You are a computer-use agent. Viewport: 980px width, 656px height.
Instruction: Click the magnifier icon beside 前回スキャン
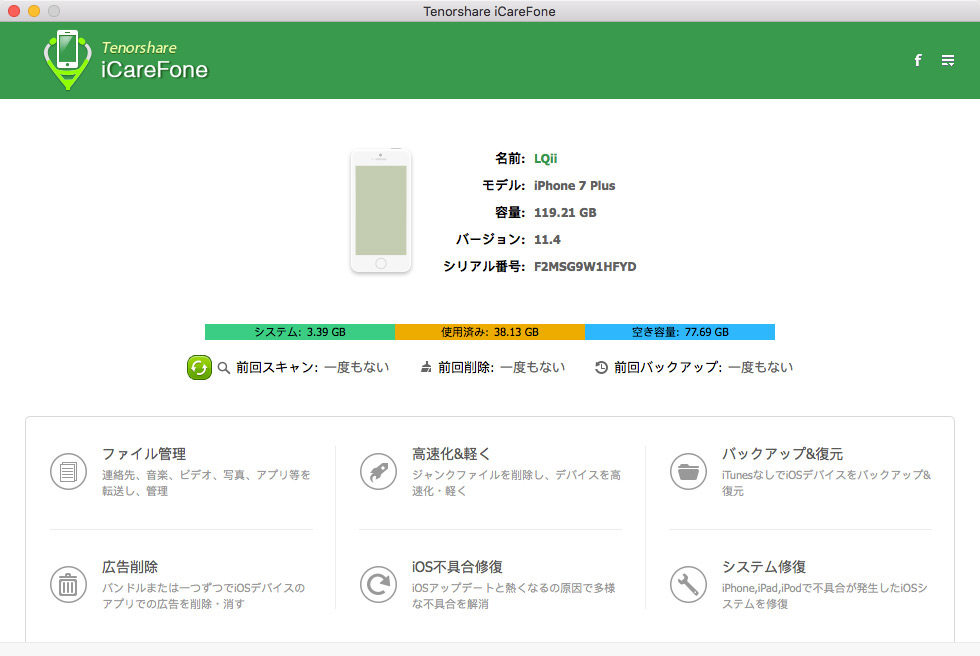[x=223, y=367]
